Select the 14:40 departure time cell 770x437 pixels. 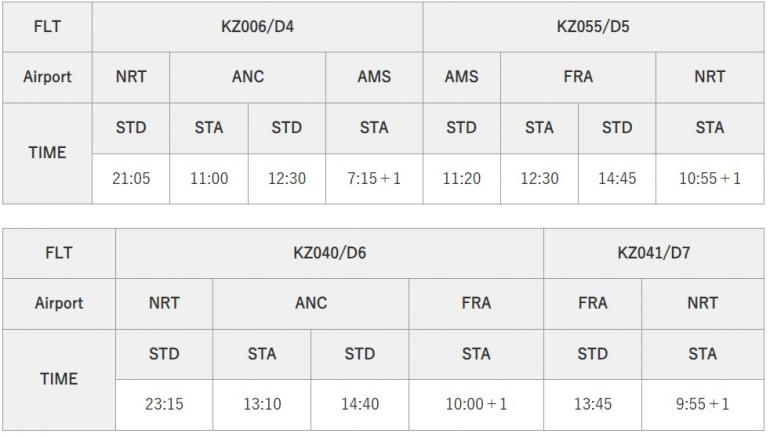pyautogui.click(x=359, y=405)
